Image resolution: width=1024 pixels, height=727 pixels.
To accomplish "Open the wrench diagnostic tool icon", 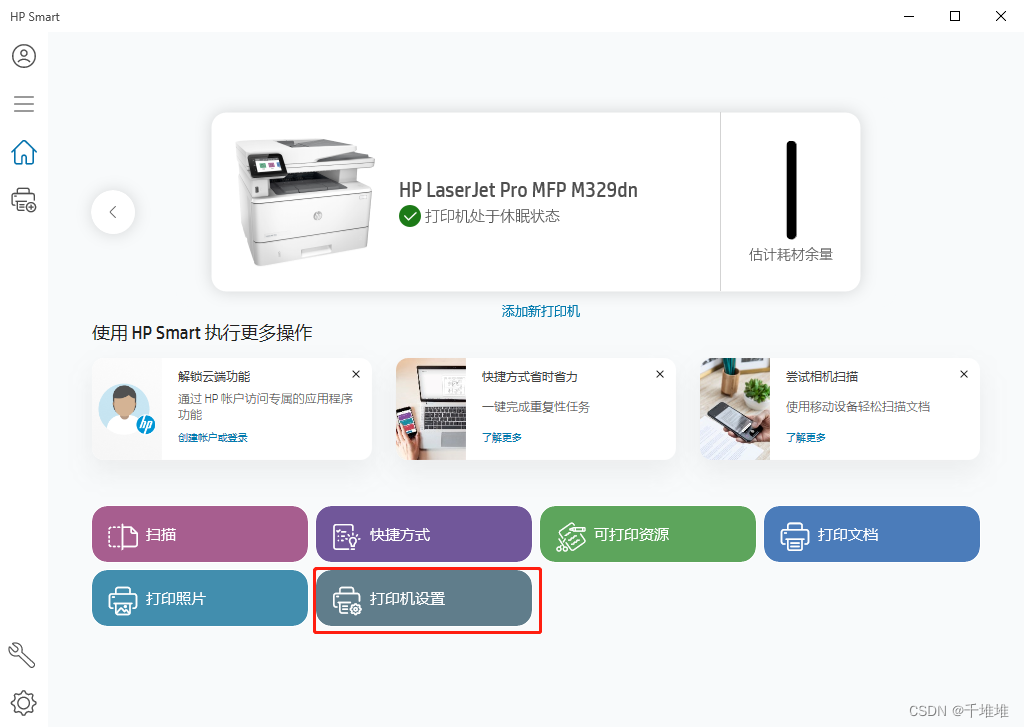I will click(22, 655).
